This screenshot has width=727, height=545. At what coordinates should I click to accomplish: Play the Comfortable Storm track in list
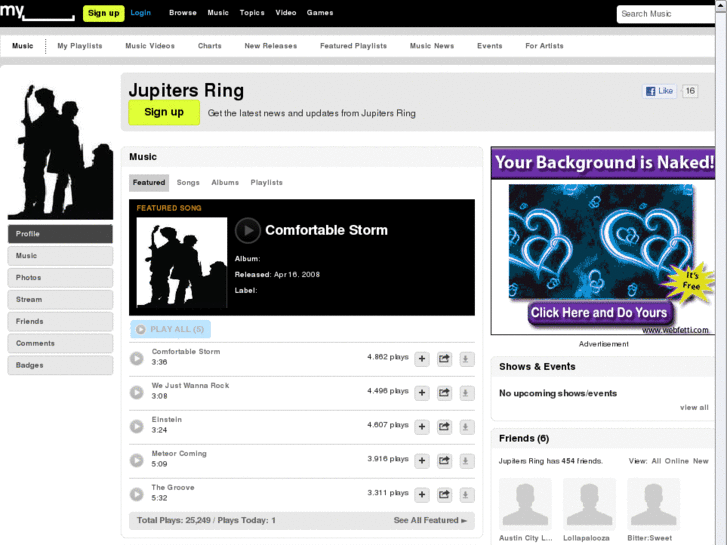(137, 358)
